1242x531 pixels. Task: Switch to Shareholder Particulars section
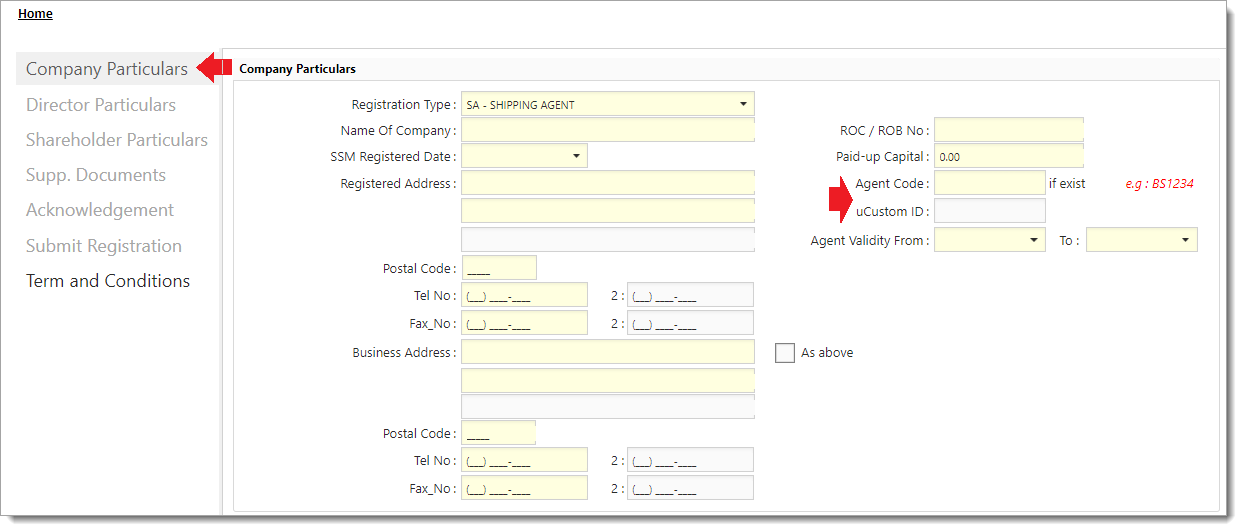(x=116, y=140)
